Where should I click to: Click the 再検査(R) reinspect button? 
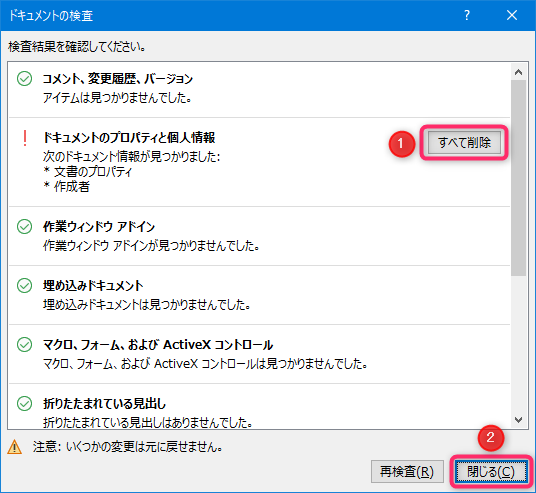[x=407, y=472]
